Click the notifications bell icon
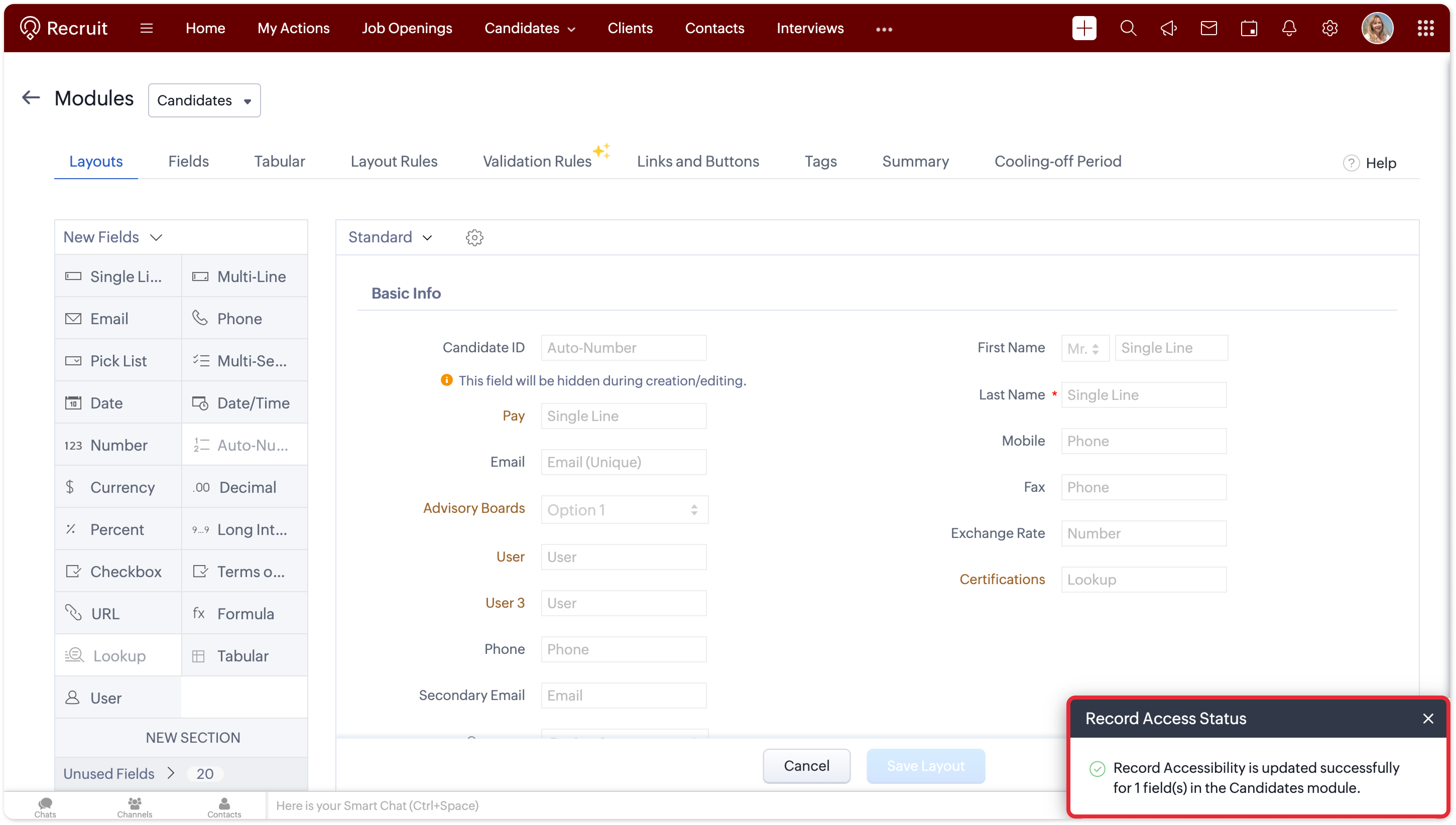This screenshot has width=1456, height=825. 1289,28
